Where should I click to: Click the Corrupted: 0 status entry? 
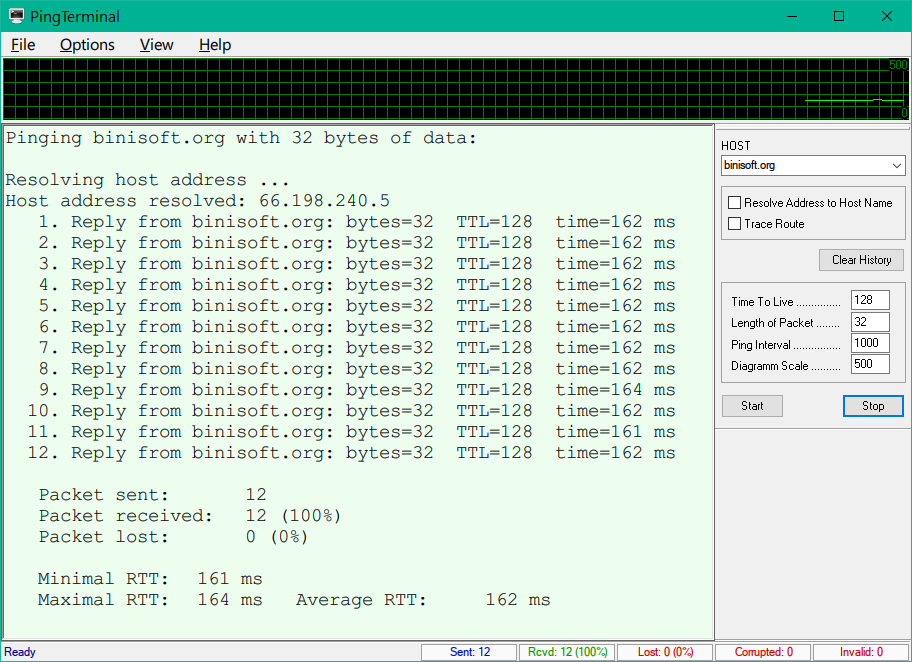(x=763, y=652)
